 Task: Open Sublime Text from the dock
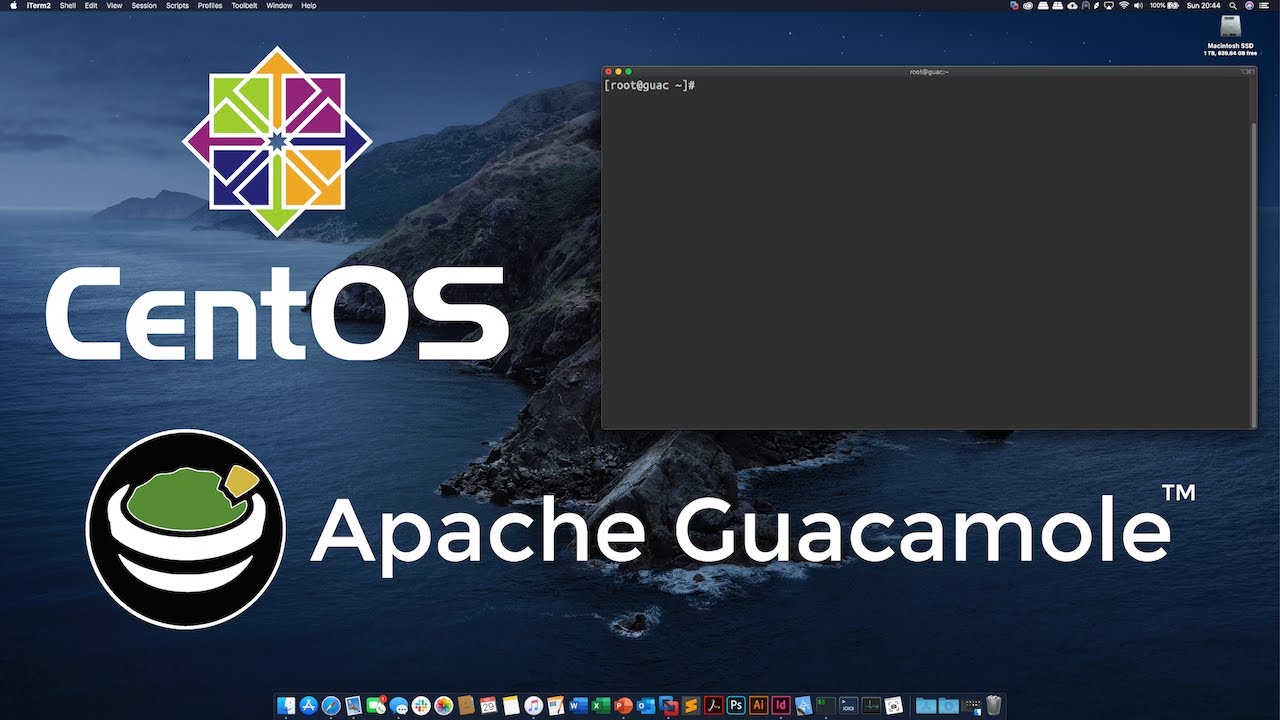point(691,705)
